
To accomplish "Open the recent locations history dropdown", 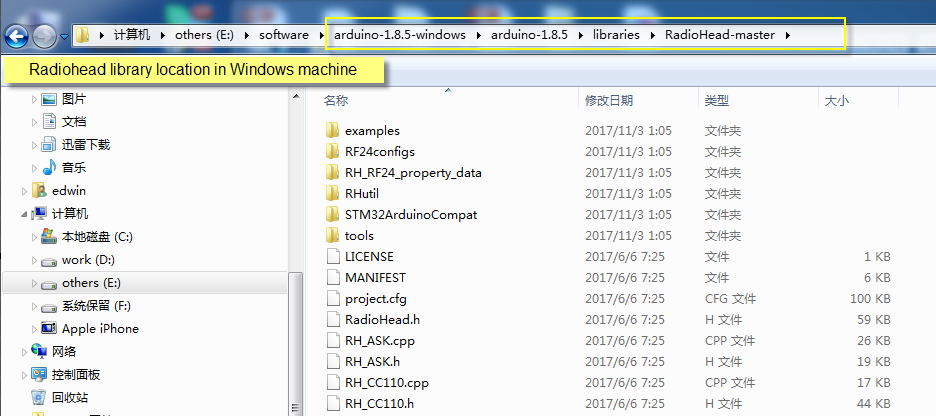I will (64, 37).
